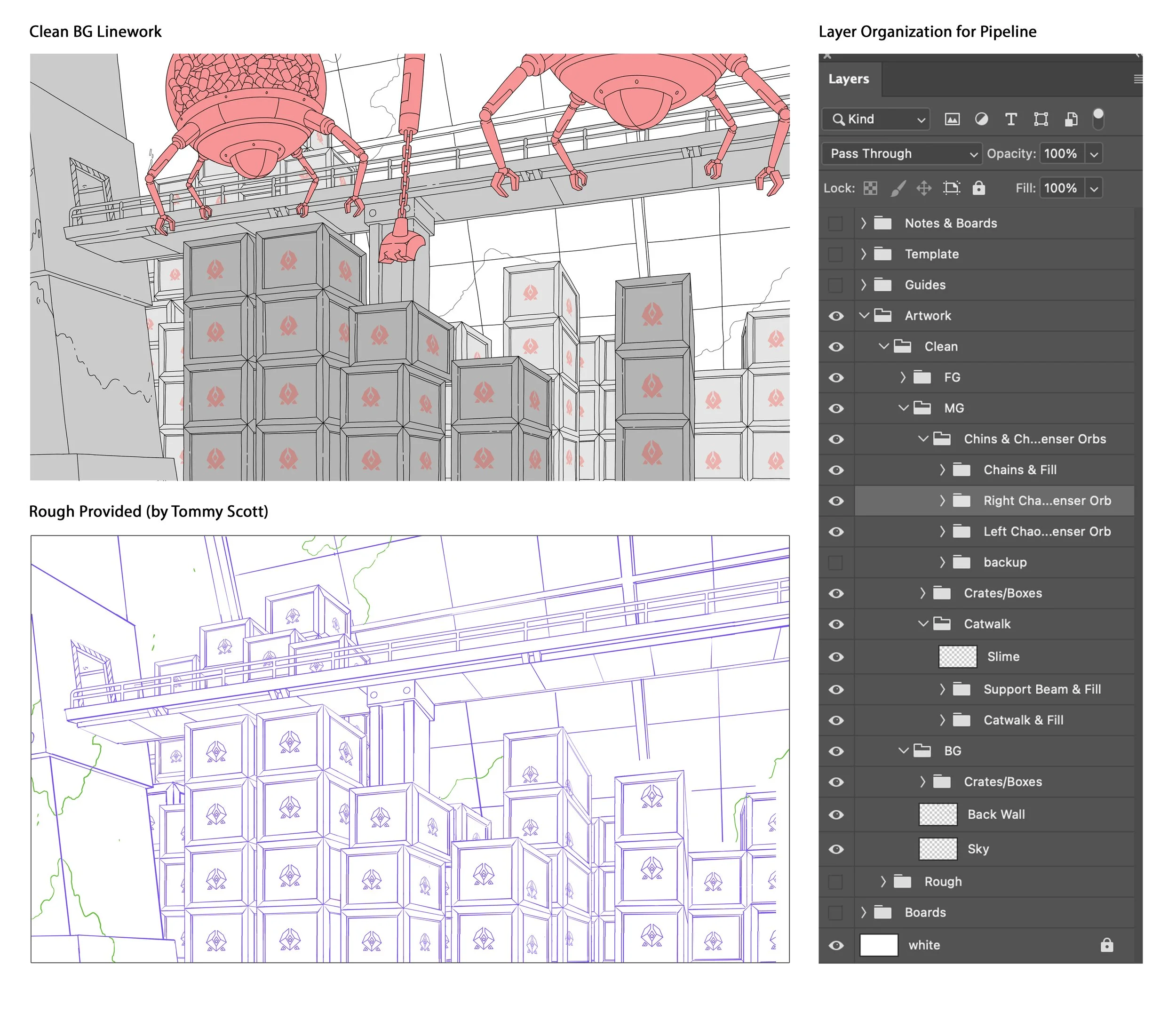Open the Kind filter dropdown

click(x=876, y=119)
